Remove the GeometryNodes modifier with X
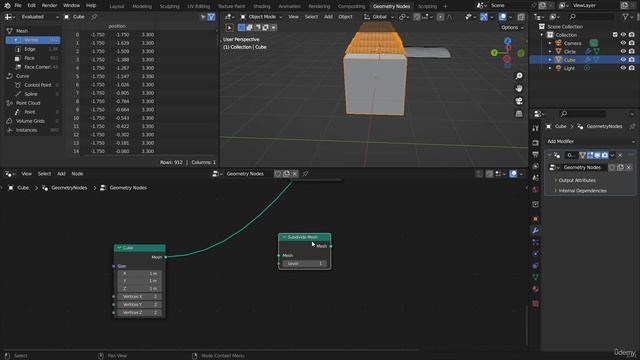 click(x=620, y=155)
